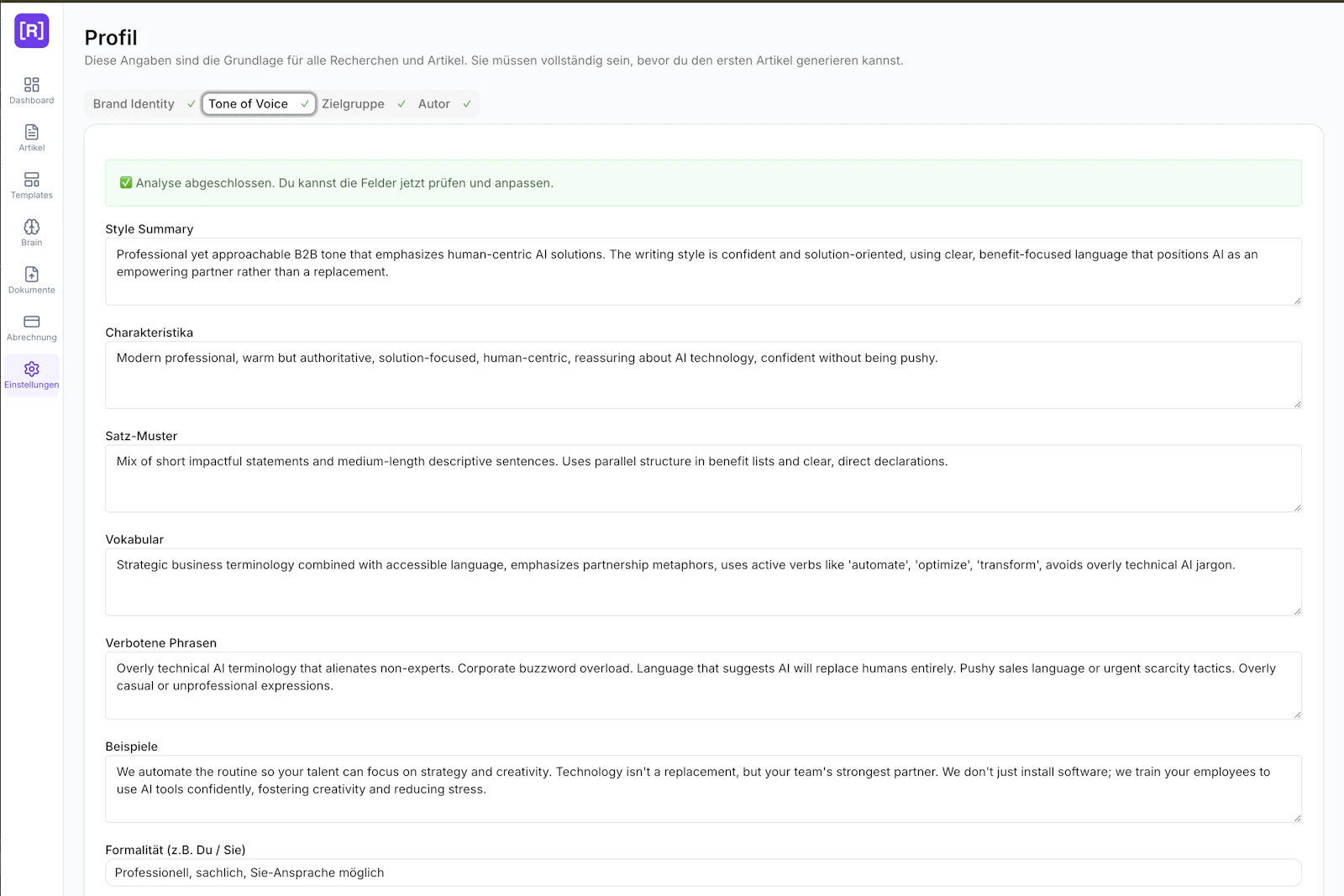Open the Artikel document icon
This screenshot has height=896, width=1344.
coord(32,132)
